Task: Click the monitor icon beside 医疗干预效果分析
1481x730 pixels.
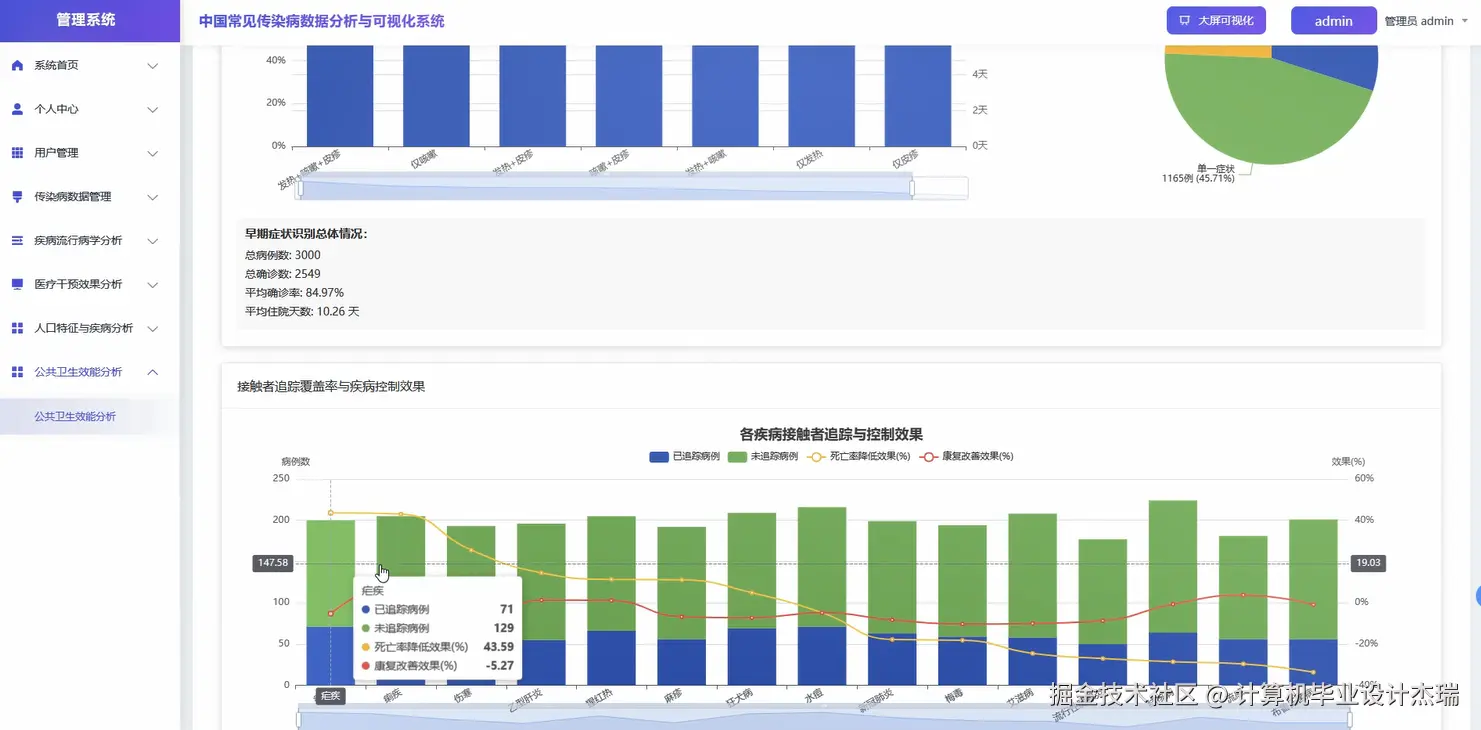Action: (17, 284)
